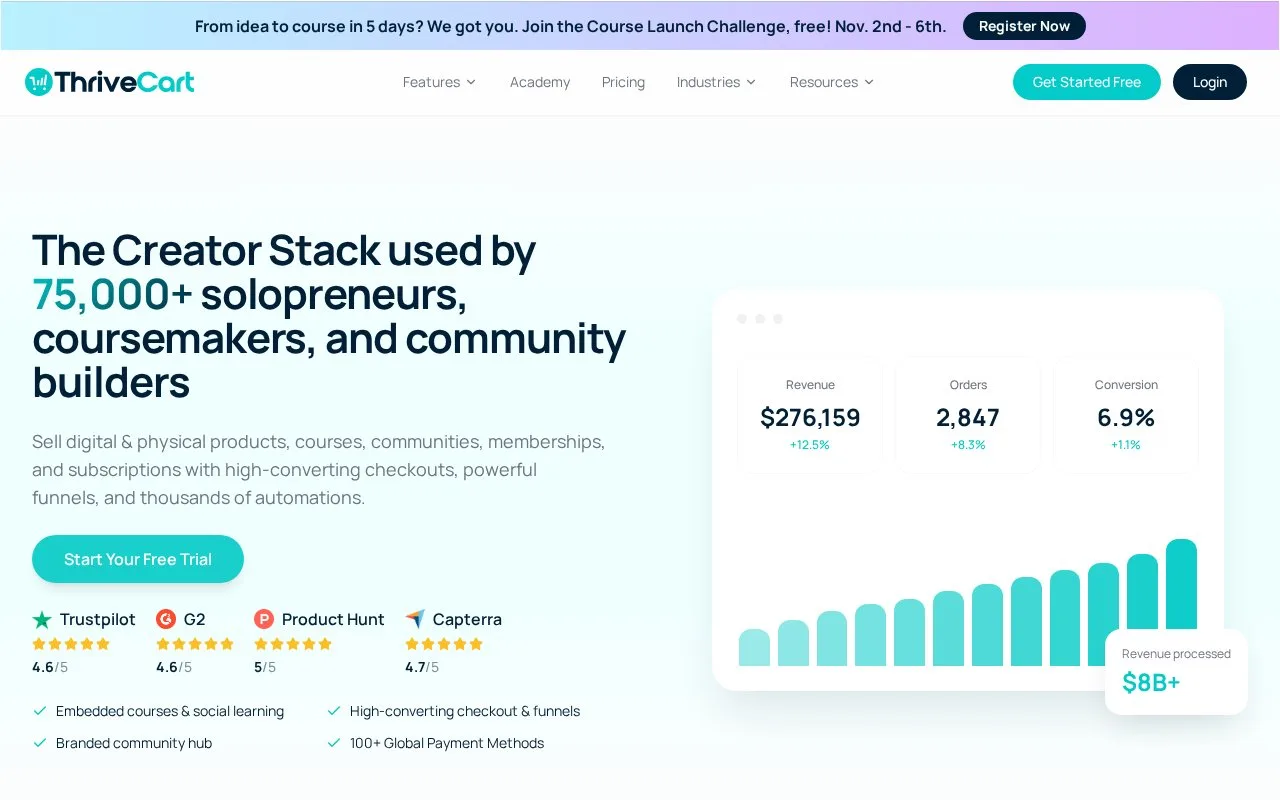Click the G2 five-star rating row
Screen dimensions: 1280x800
(195, 644)
